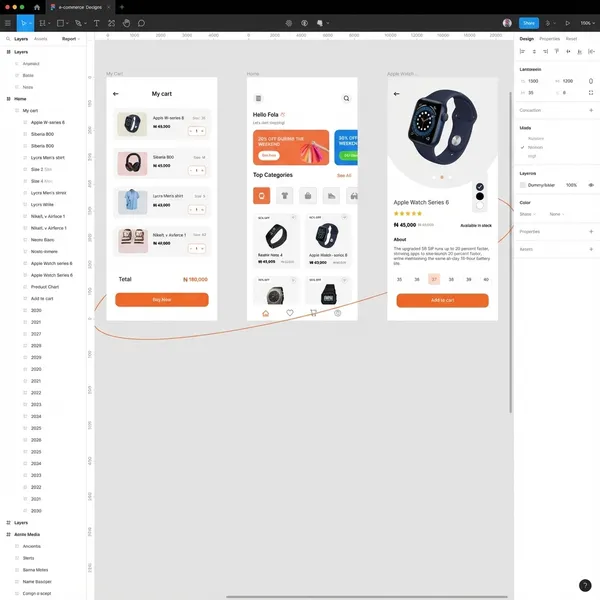Viewport: 600px width, 600px height.
Task: Select the Text tool
Action: click(96, 23)
